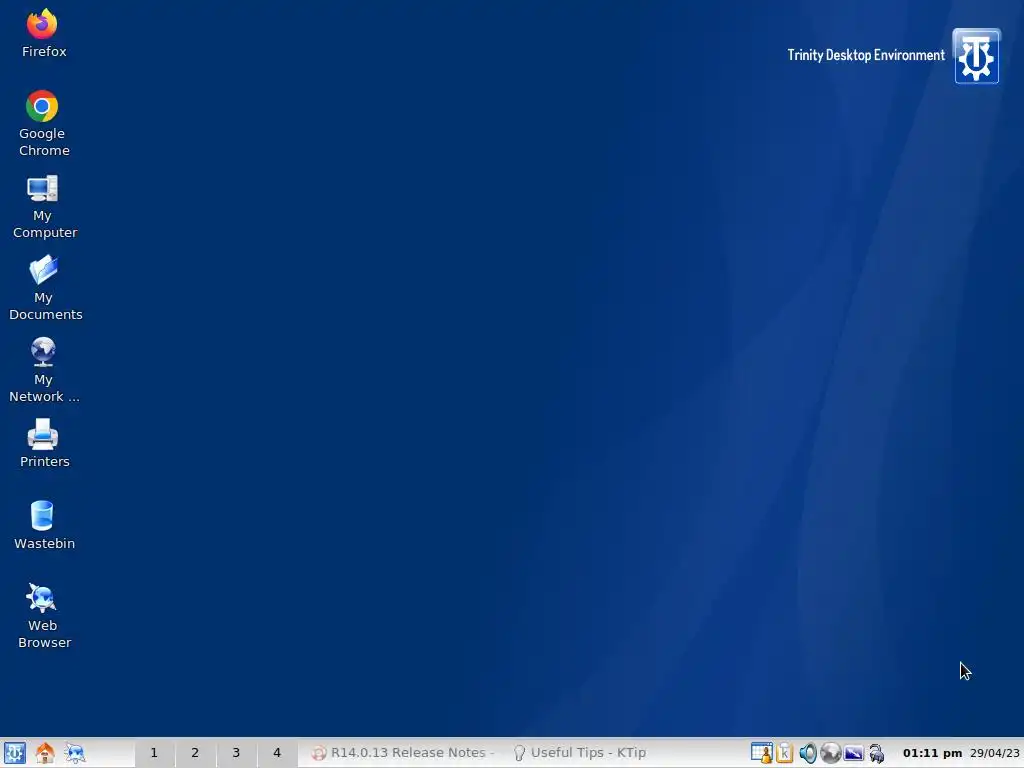This screenshot has width=1024, height=768.
Task: Click the padlock tray icon
Action: (876, 753)
